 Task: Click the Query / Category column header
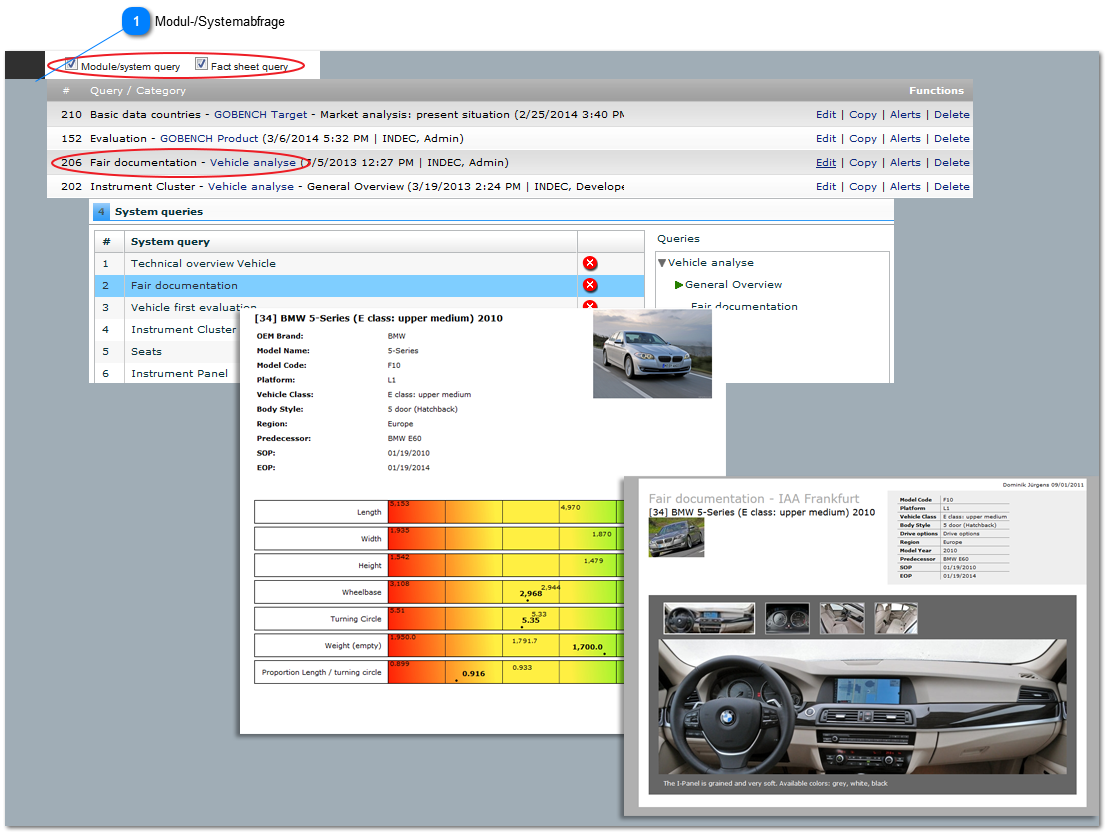138,90
